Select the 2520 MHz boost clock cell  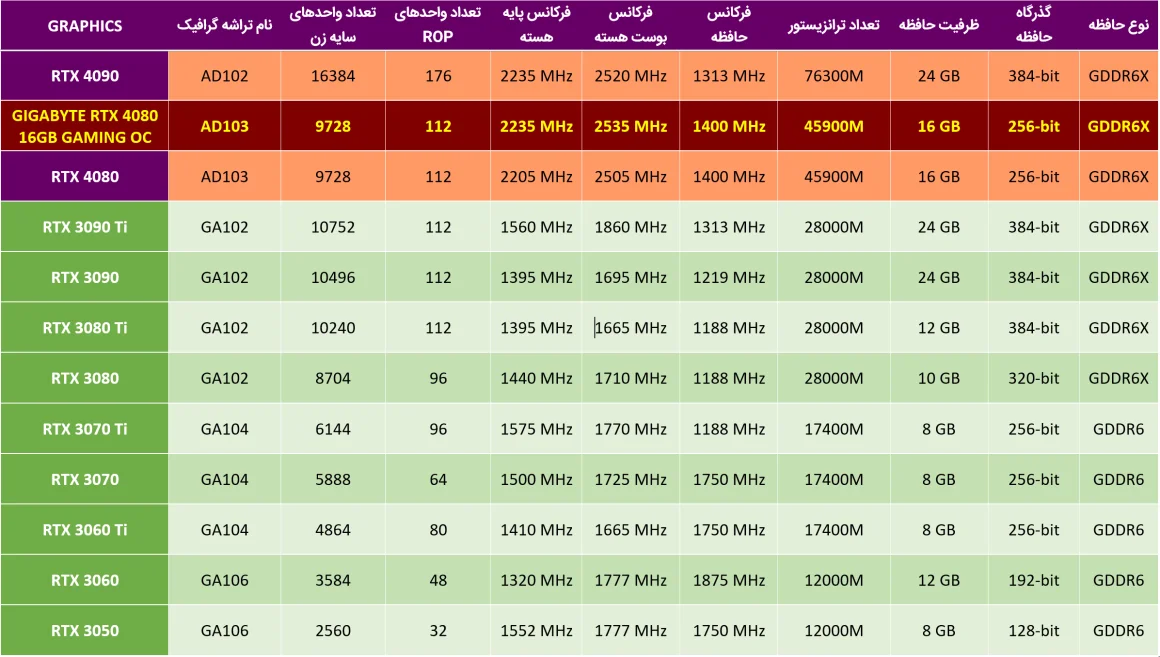pos(630,75)
